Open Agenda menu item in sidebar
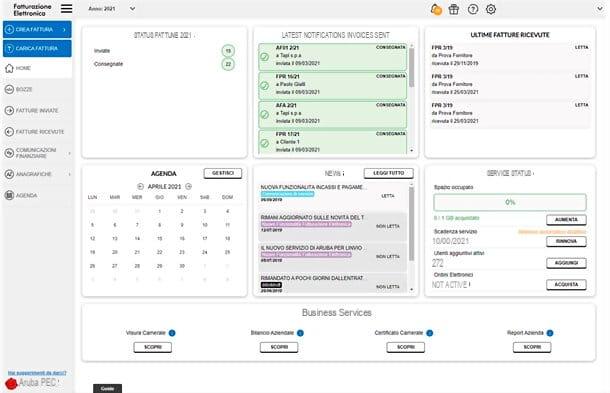Viewport: 610px width, 393px height. click(x=37, y=195)
